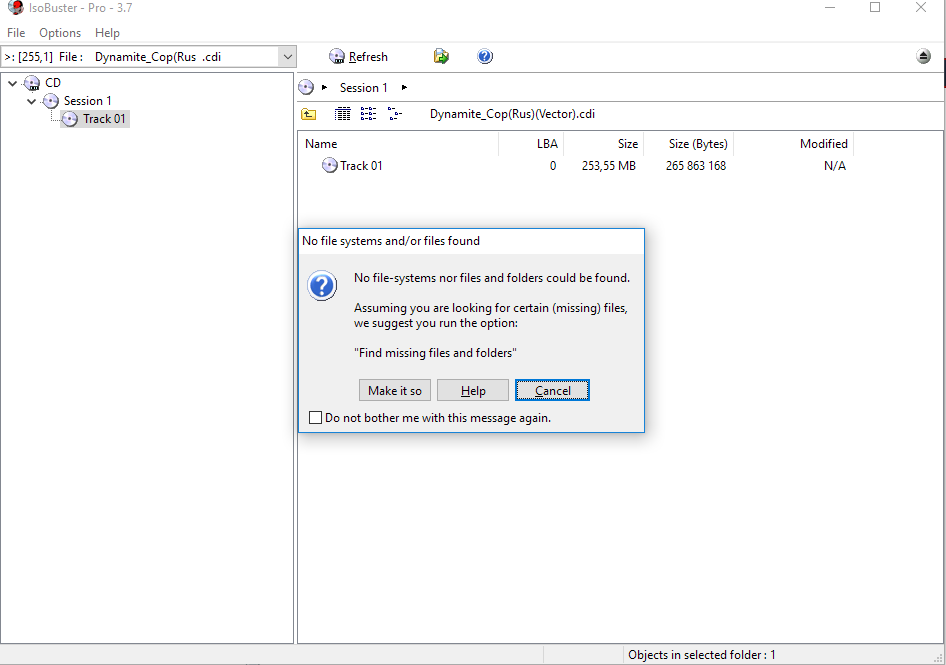Open the Help menu in the menu bar
Screen dimensions: 946x665
coord(107,33)
